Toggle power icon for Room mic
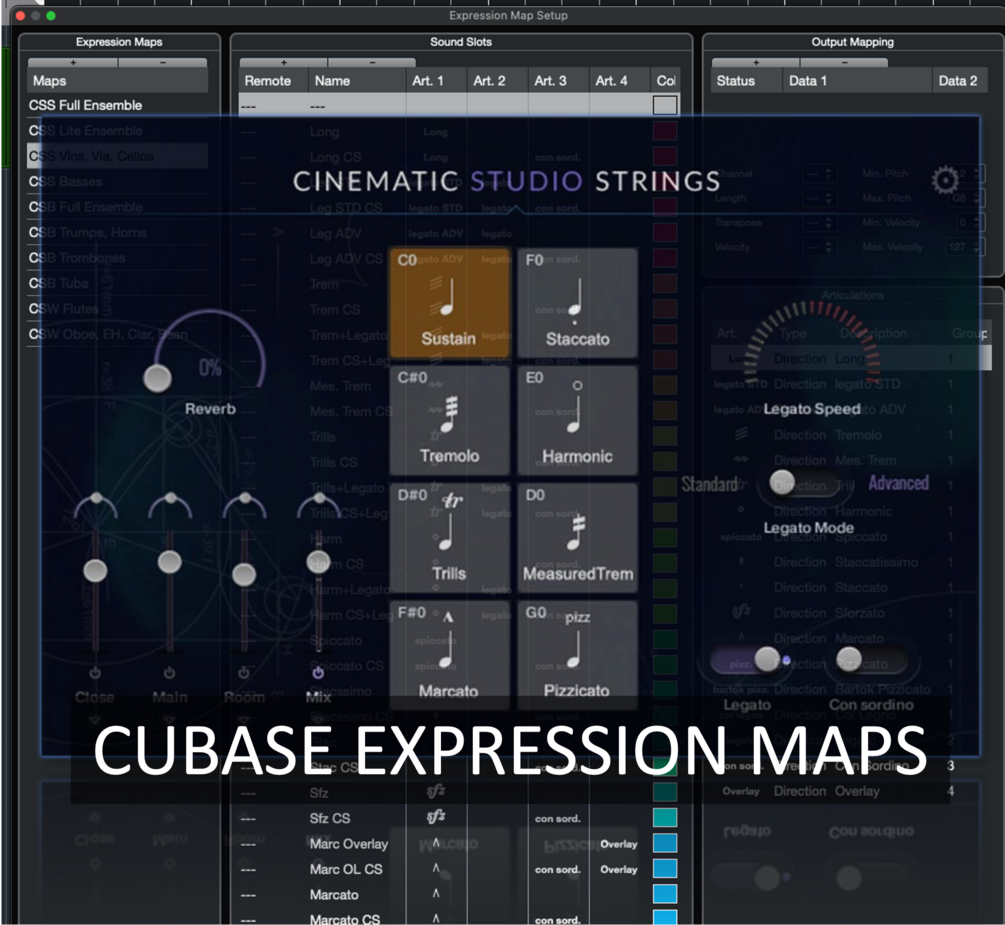The image size is (1005, 925). coord(244,673)
